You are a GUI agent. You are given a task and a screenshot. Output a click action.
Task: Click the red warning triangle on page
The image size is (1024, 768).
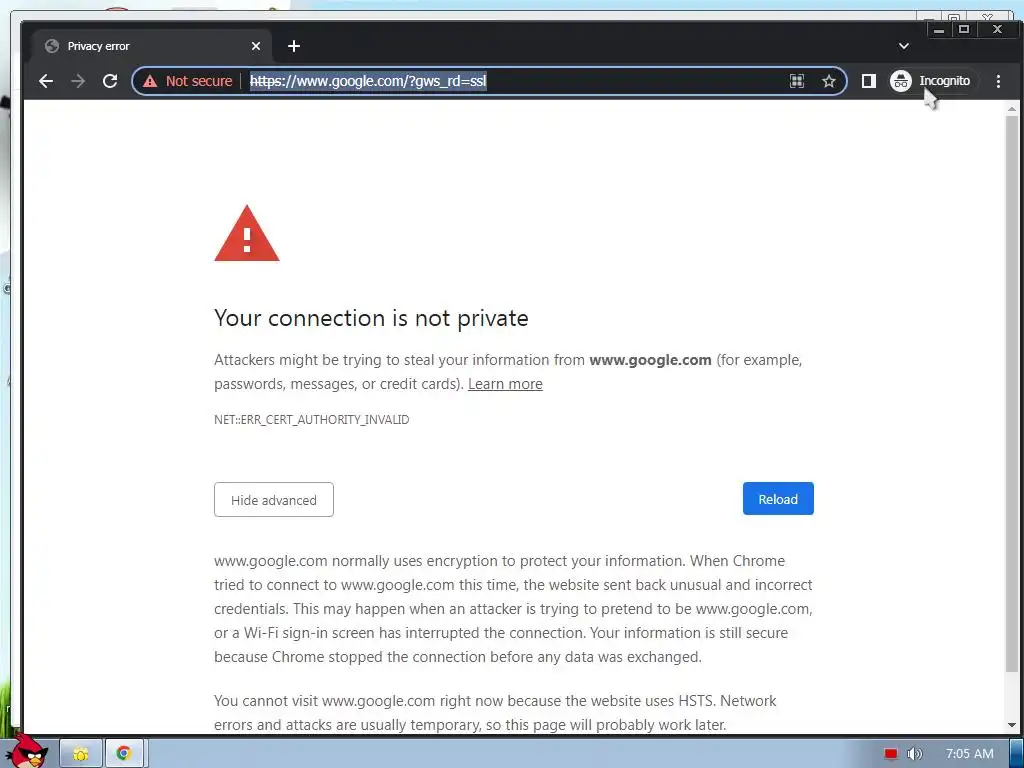[247, 234]
